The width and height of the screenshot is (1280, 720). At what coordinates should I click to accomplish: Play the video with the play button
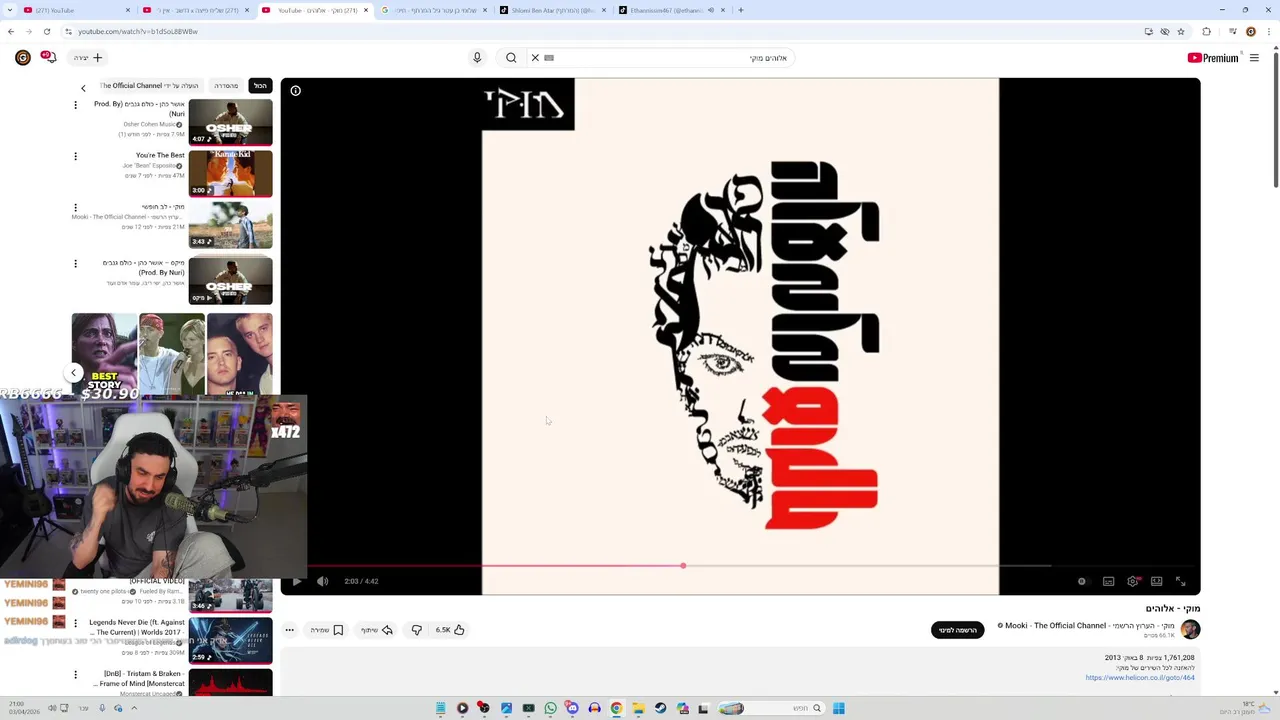[x=297, y=581]
